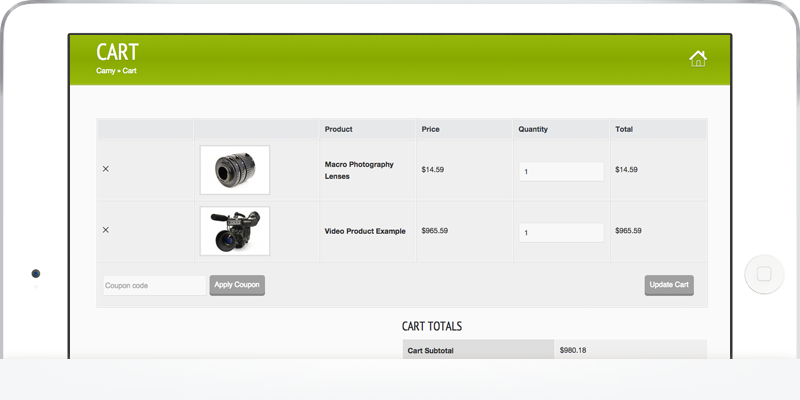Select the Cart Subtotal amount $980.18
The height and width of the screenshot is (400, 800).
coord(573,351)
